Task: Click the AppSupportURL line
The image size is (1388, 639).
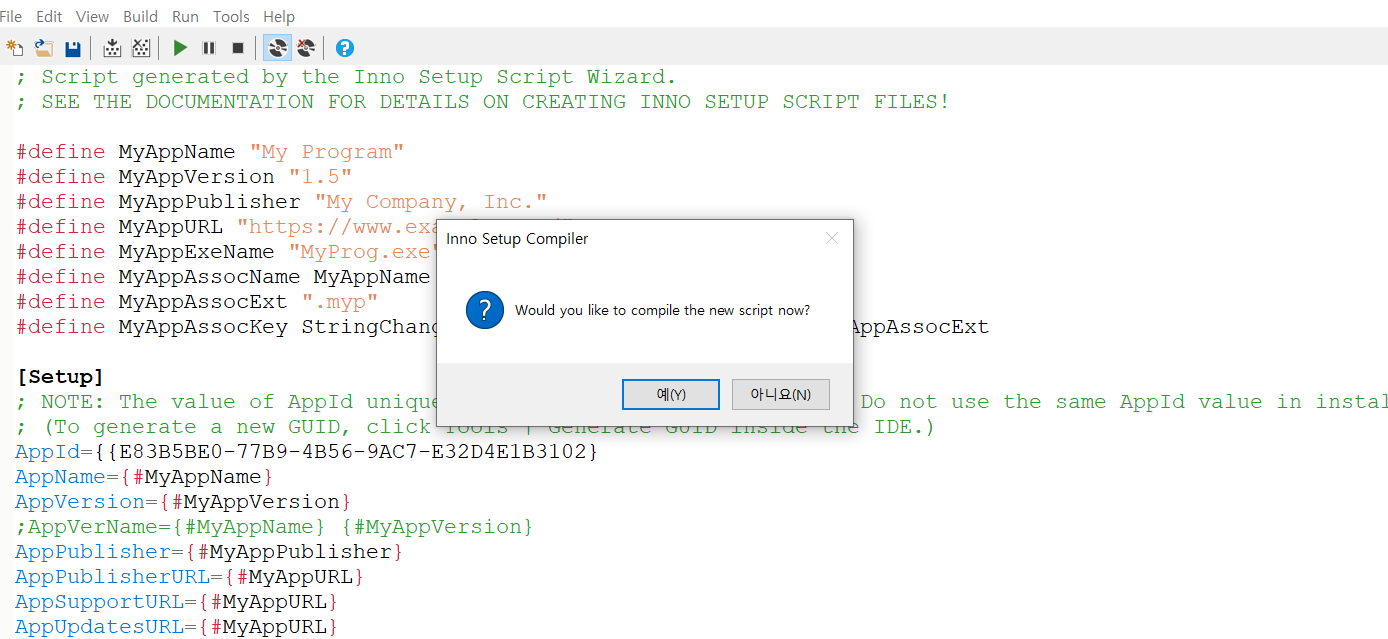Action: point(177,602)
